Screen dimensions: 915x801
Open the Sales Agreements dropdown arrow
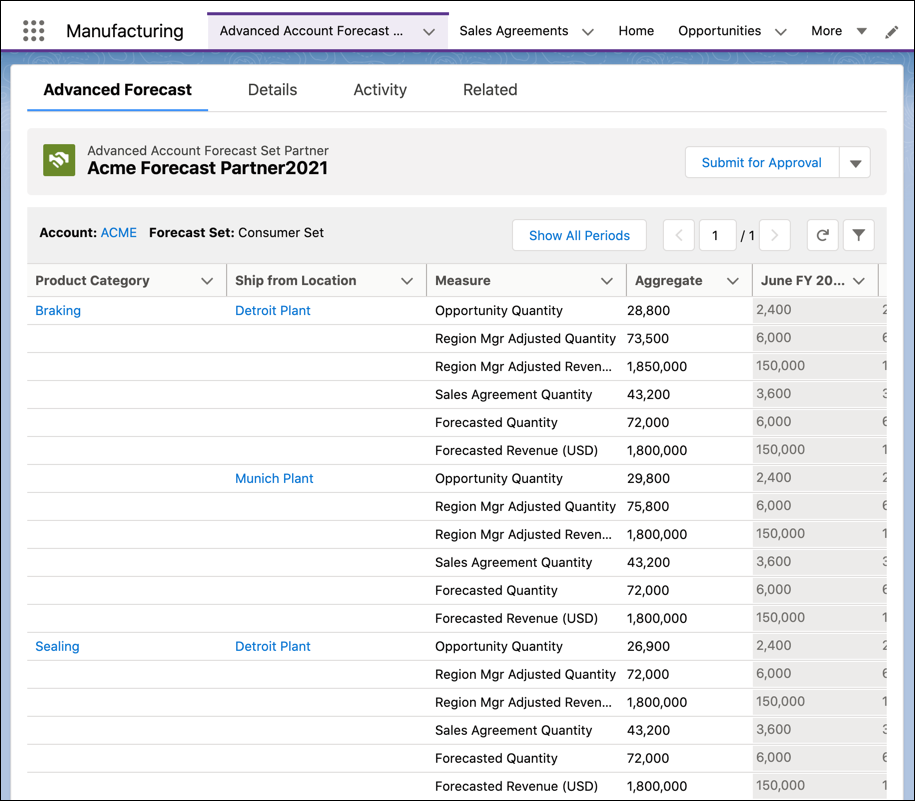(589, 31)
